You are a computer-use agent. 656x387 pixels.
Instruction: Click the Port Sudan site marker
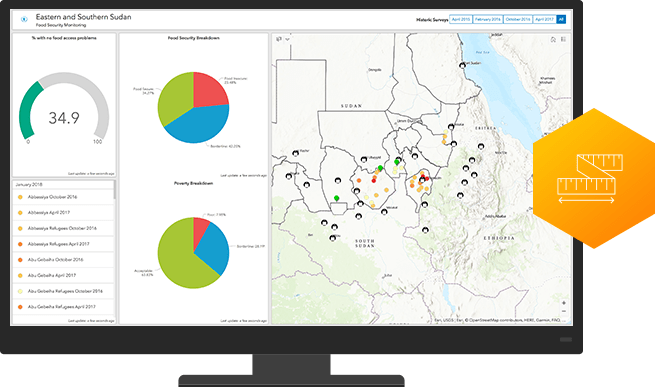(x=462, y=65)
